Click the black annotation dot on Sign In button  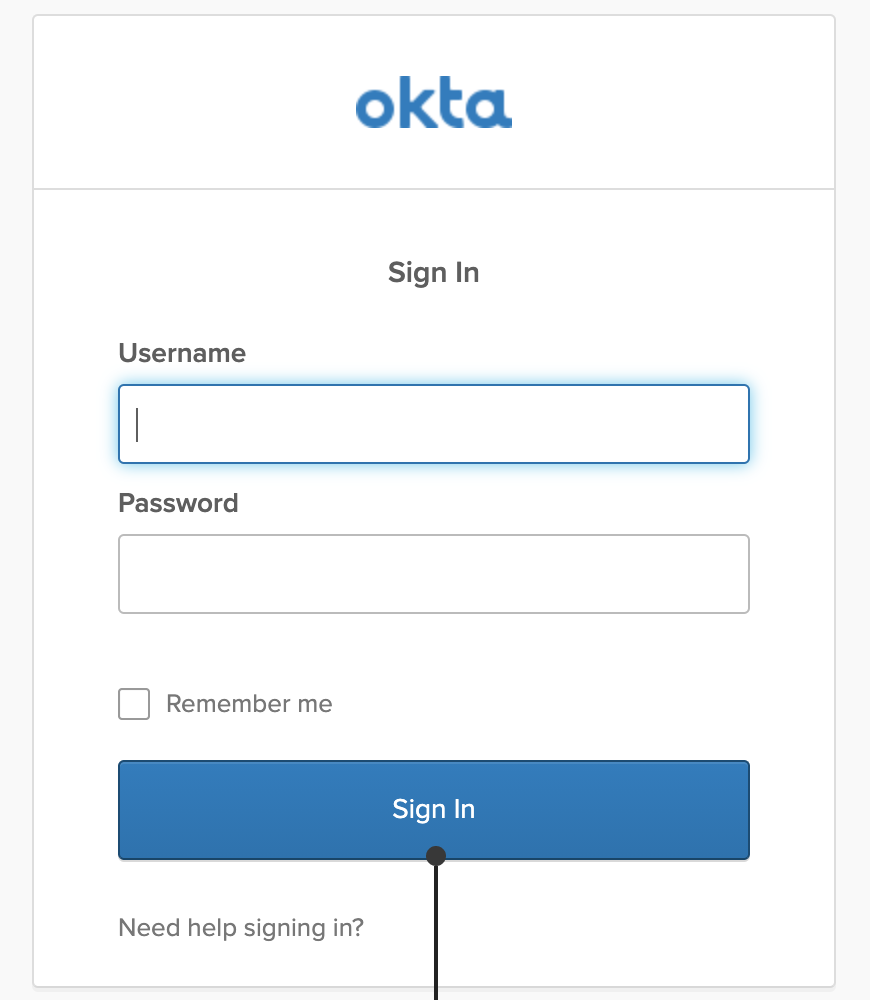click(x=436, y=855)
